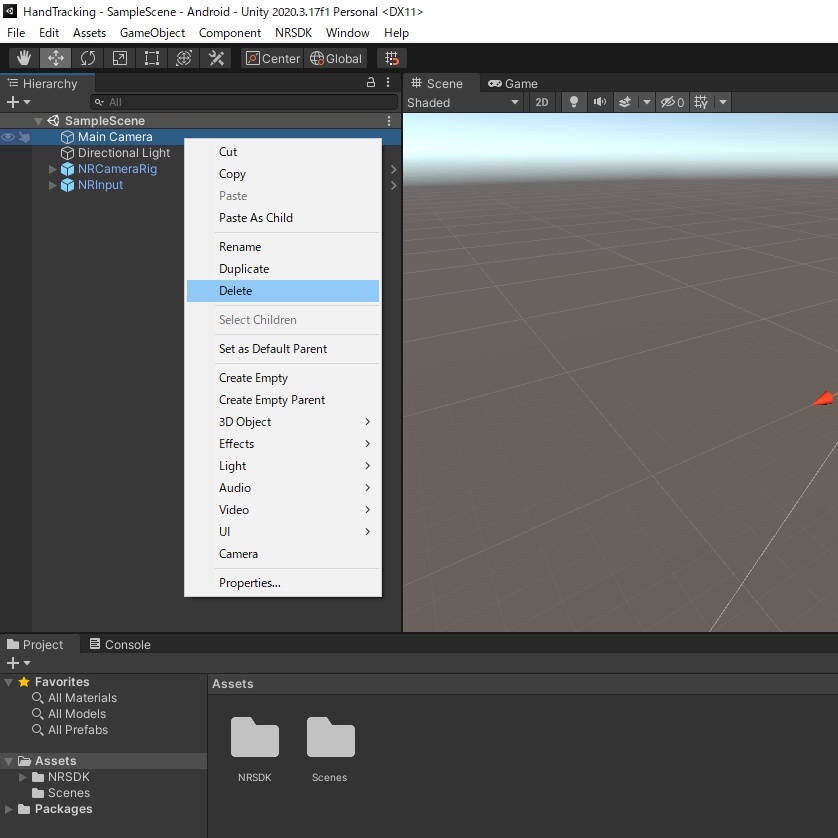Toggle Global handle rotation
Viewport: 838px width, 838px height.
pos(336,58)
